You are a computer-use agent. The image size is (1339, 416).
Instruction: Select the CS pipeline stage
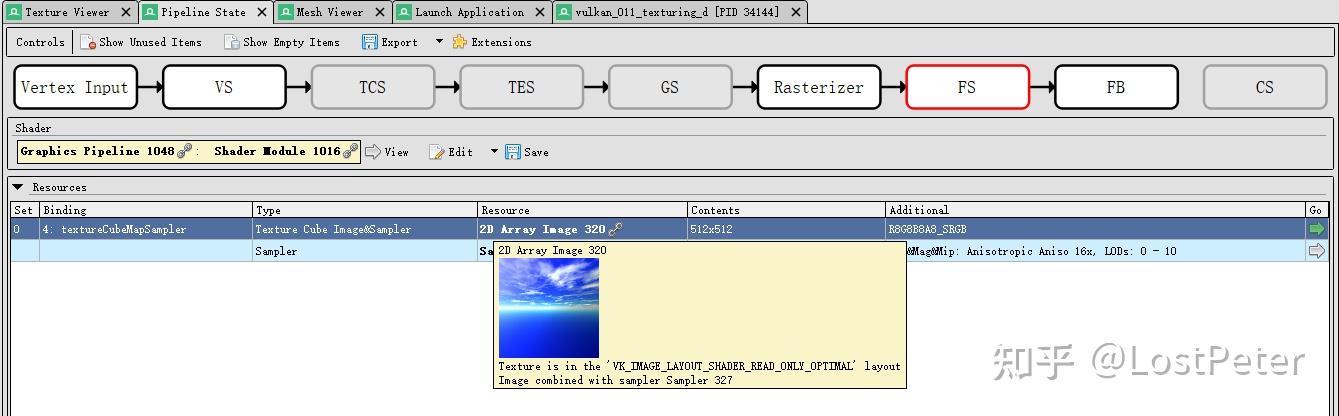pos(1265,87)
